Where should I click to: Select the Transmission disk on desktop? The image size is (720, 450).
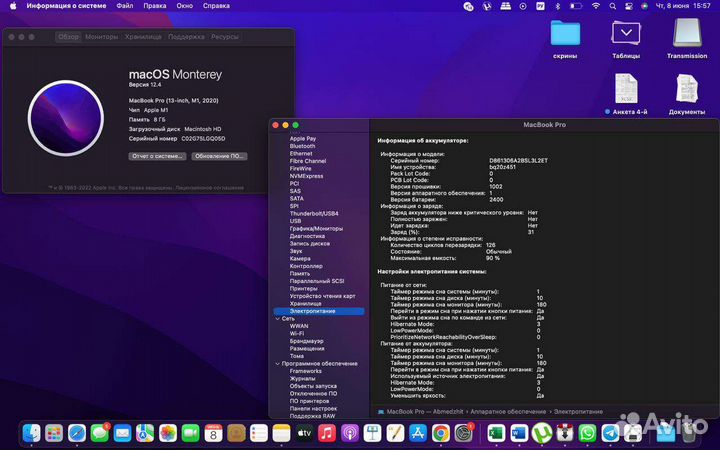[687, 39]
